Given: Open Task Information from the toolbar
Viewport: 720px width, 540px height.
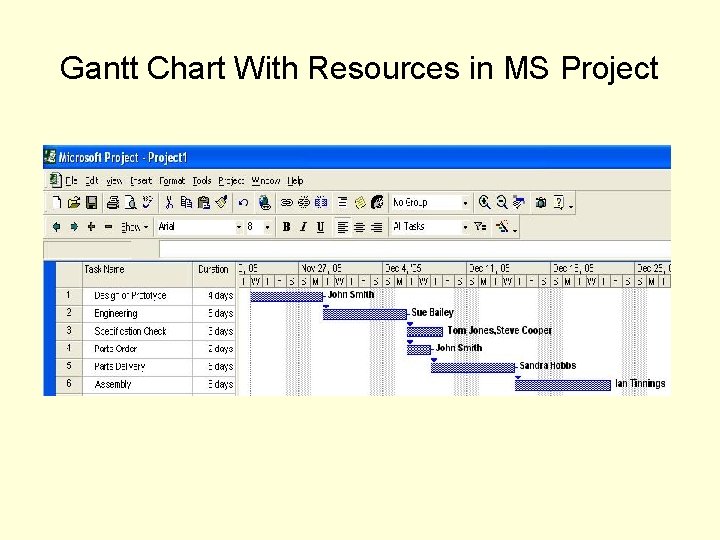Looking at the screenshot, I should [343, 202].
